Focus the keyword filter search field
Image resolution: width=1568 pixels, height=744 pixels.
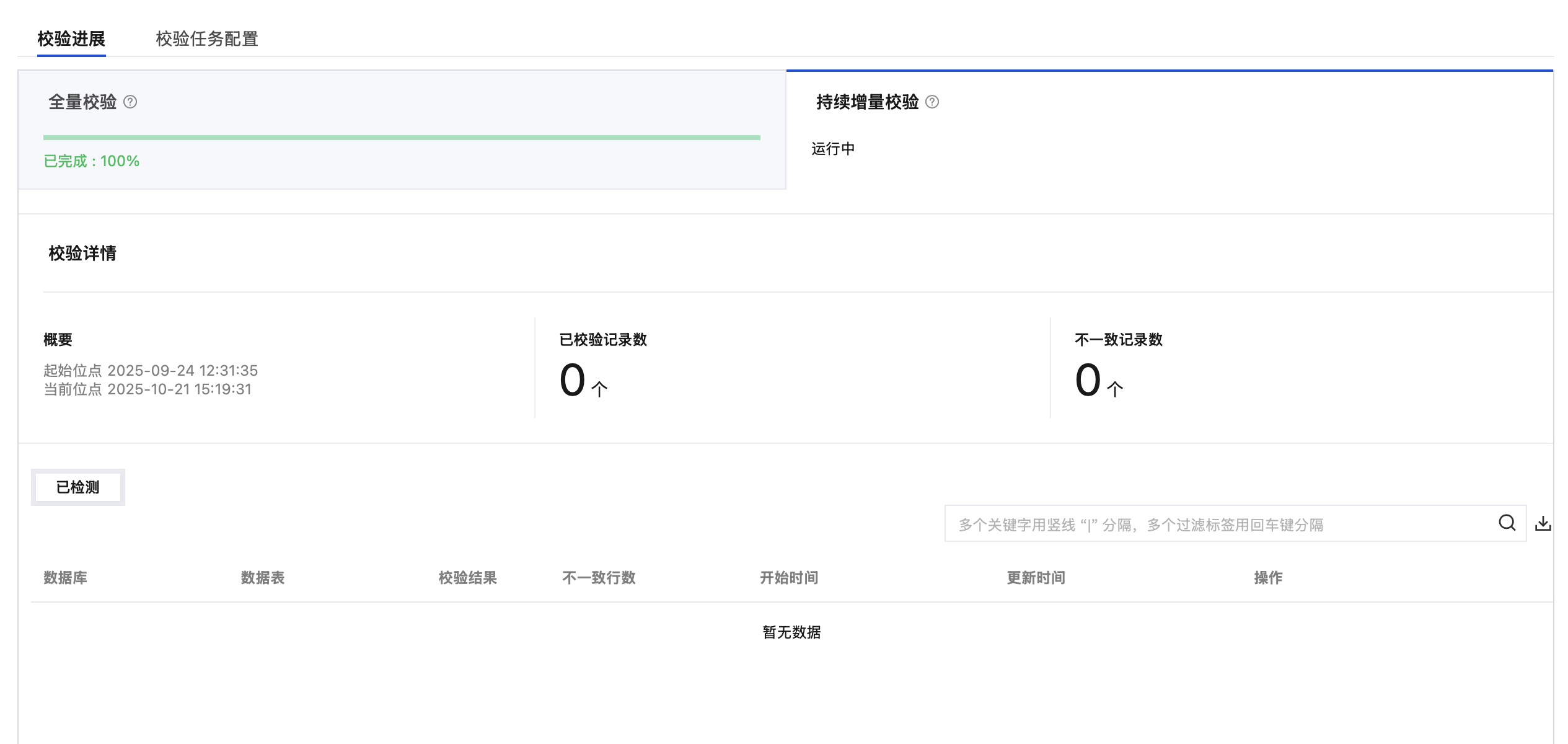click(1215, 525)
